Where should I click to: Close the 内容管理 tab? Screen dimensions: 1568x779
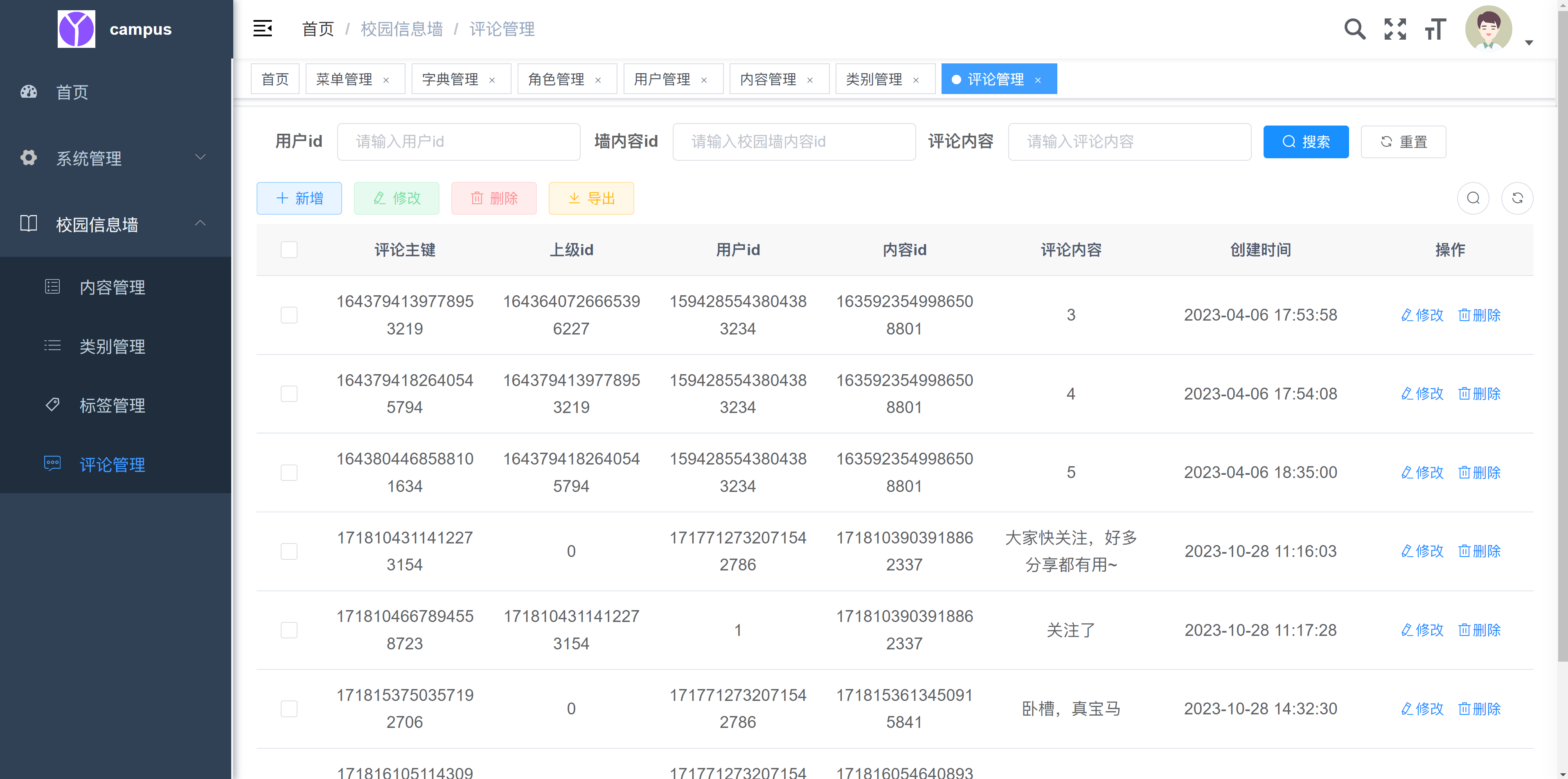(x=809, y=80)
